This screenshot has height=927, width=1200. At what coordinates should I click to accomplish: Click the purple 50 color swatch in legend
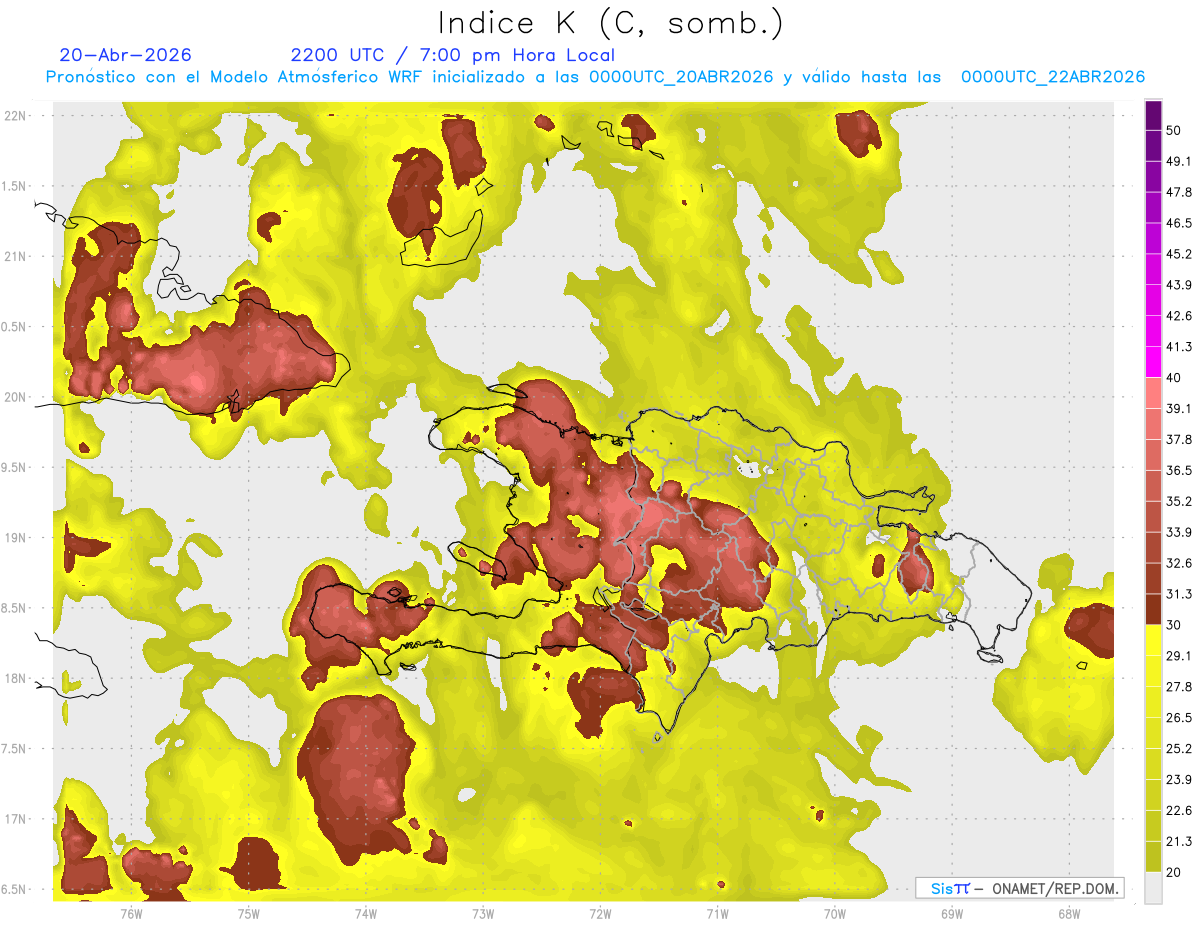pyautogui.click(x=1153, y=116)
